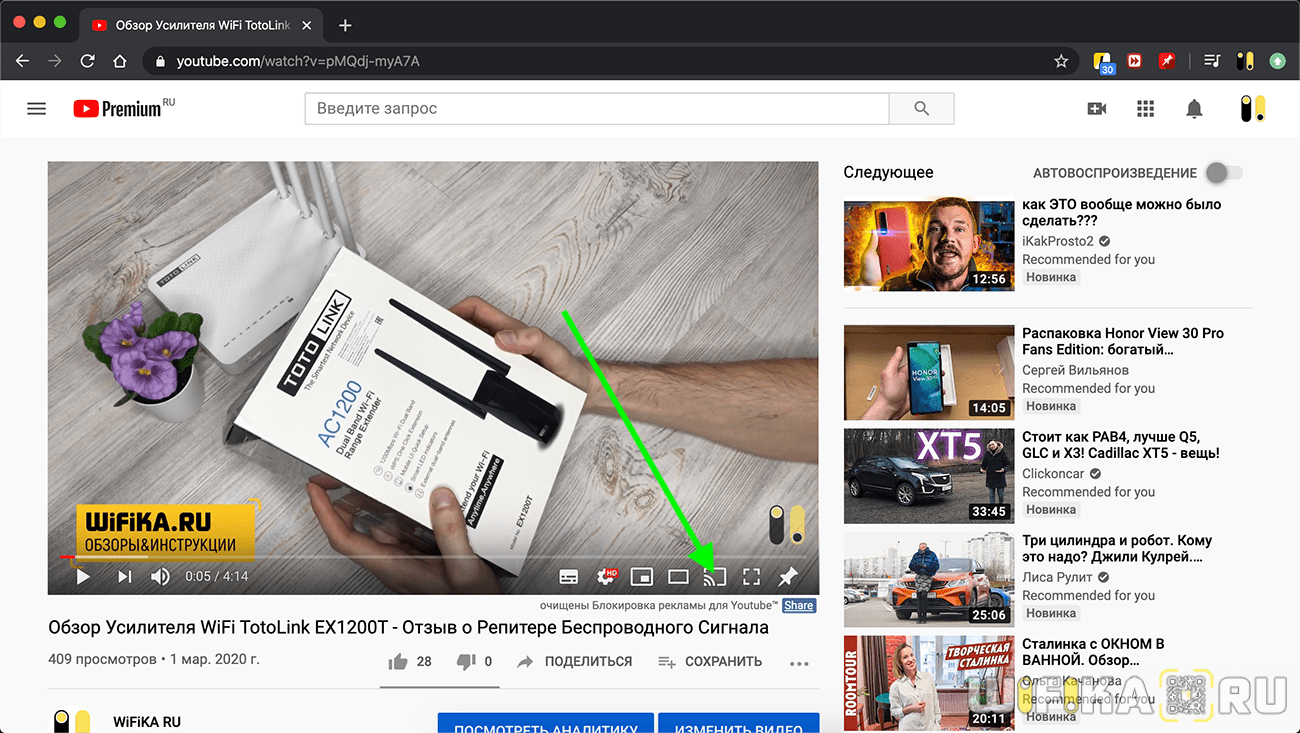Viewport: 1300px width, 733px height.
Task: Toggle the autoplay switch
Action: (1223, 173)
